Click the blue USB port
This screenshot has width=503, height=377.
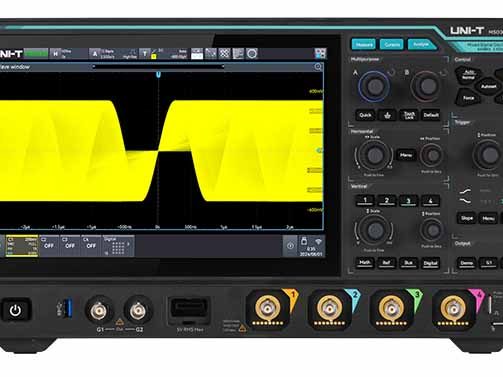(69, 308)
